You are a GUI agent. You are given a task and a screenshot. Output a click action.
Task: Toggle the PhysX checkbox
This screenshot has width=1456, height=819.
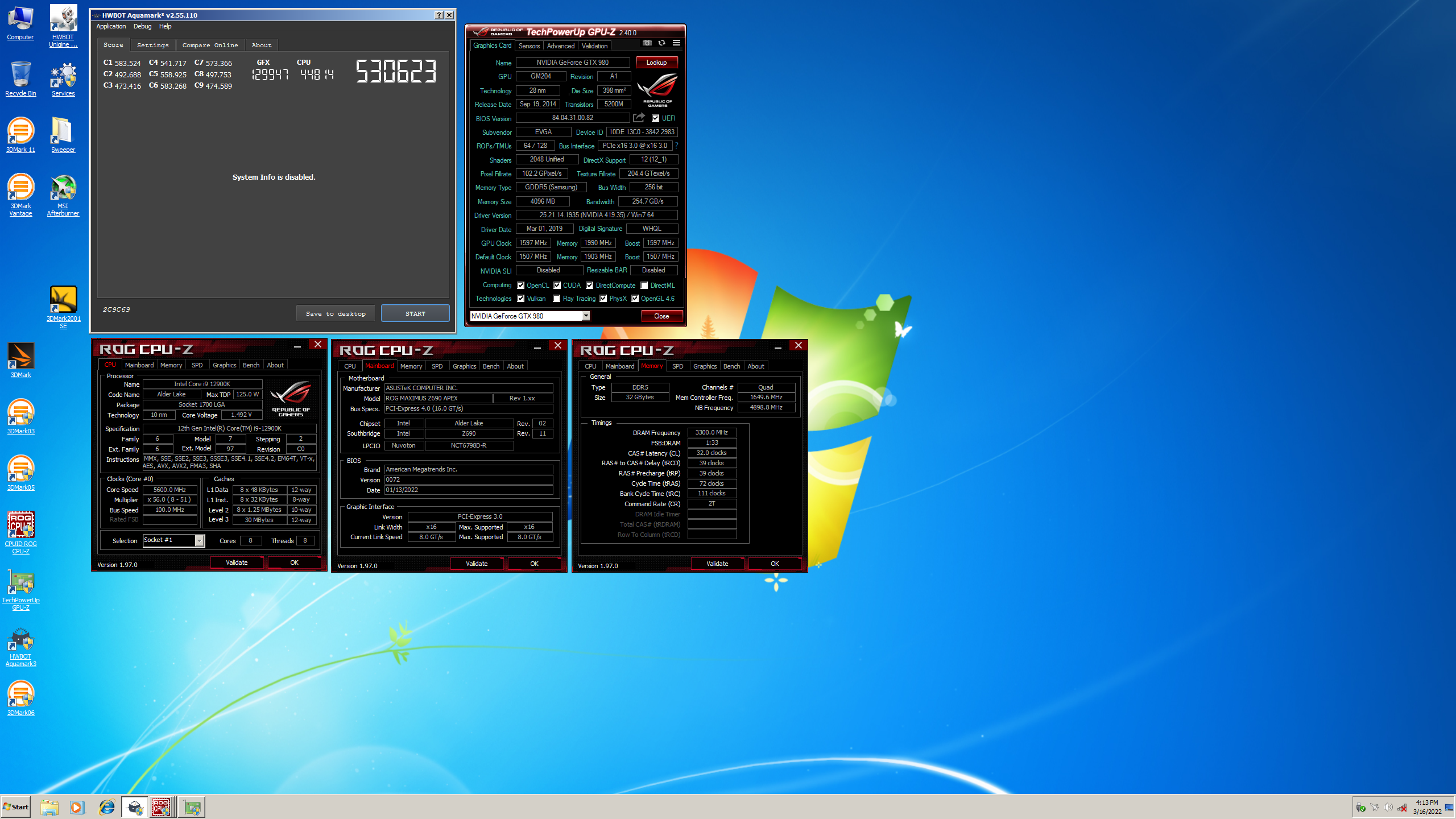click(x=603, y=299)
